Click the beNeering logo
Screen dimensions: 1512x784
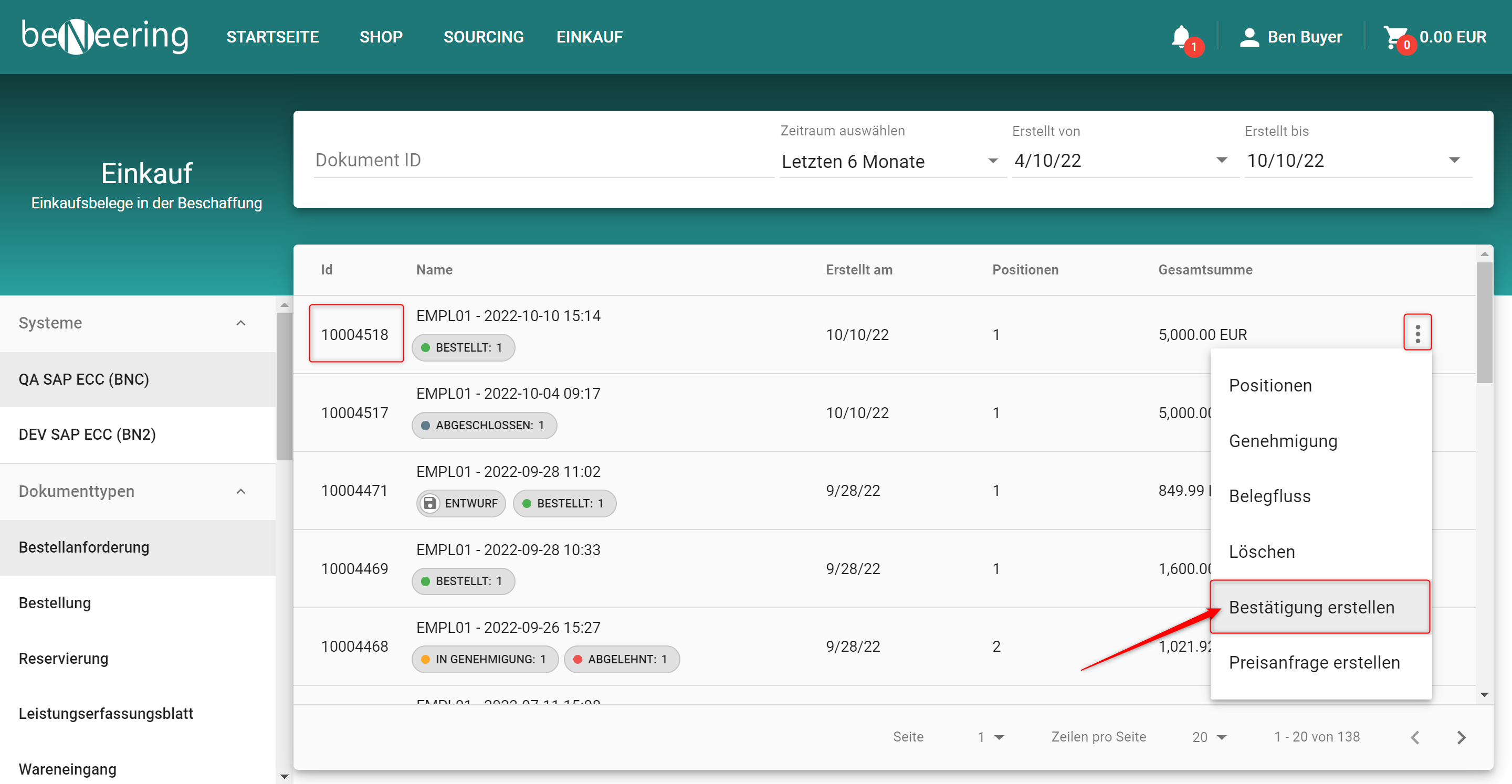pos(104,36)
